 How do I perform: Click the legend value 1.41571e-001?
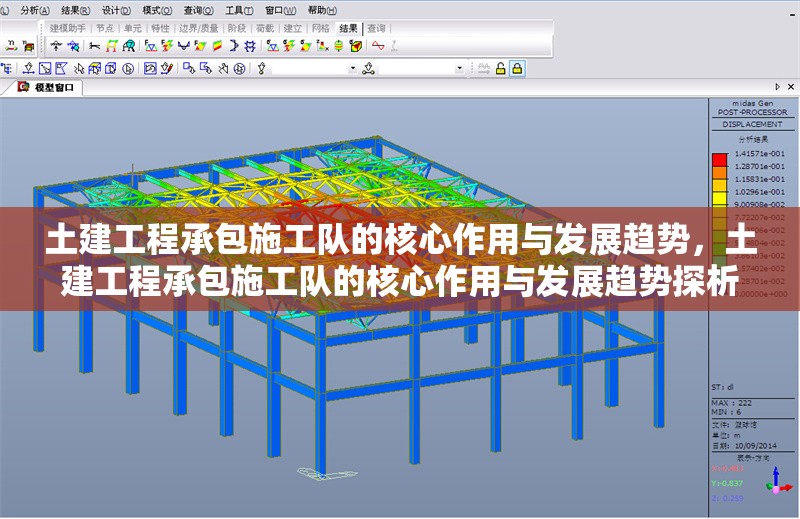[x=760, y=154]
